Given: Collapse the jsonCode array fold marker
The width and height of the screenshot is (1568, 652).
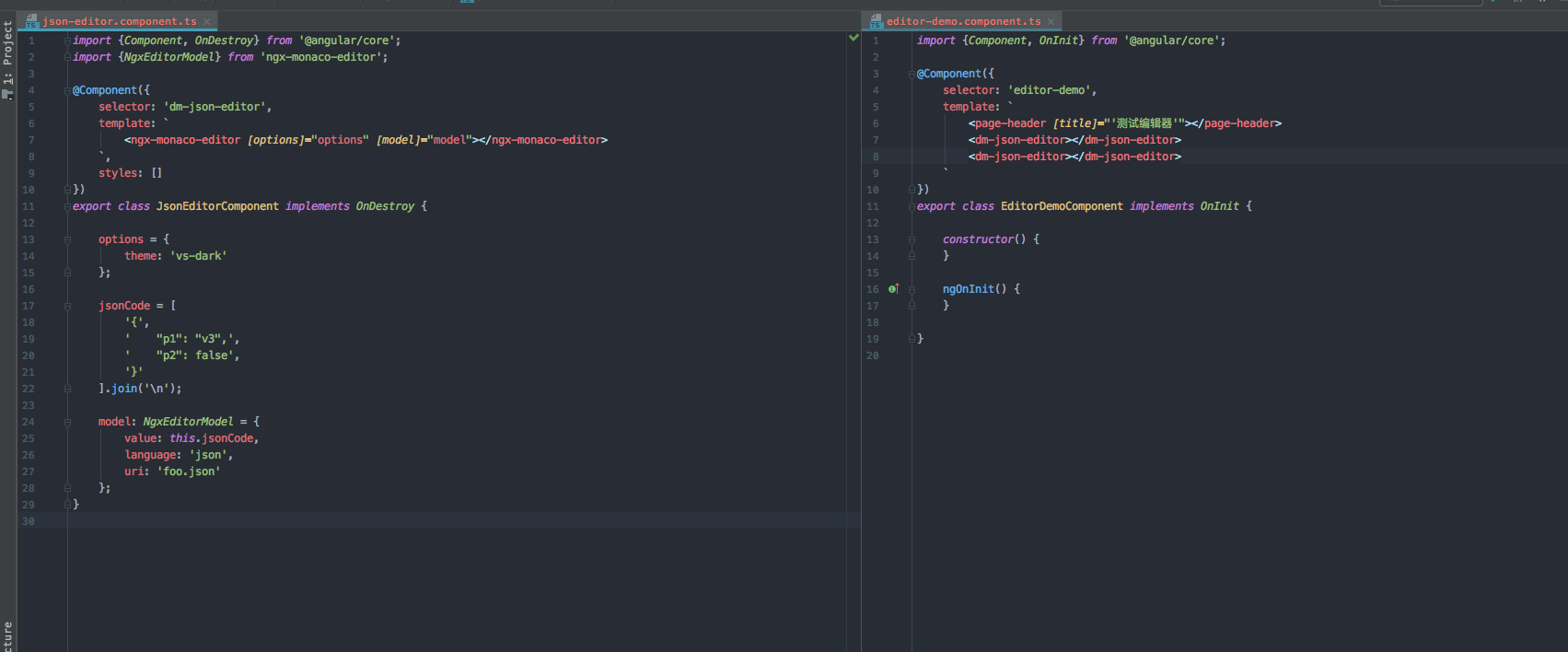Looking at the screenshot, I should (68, 306).
